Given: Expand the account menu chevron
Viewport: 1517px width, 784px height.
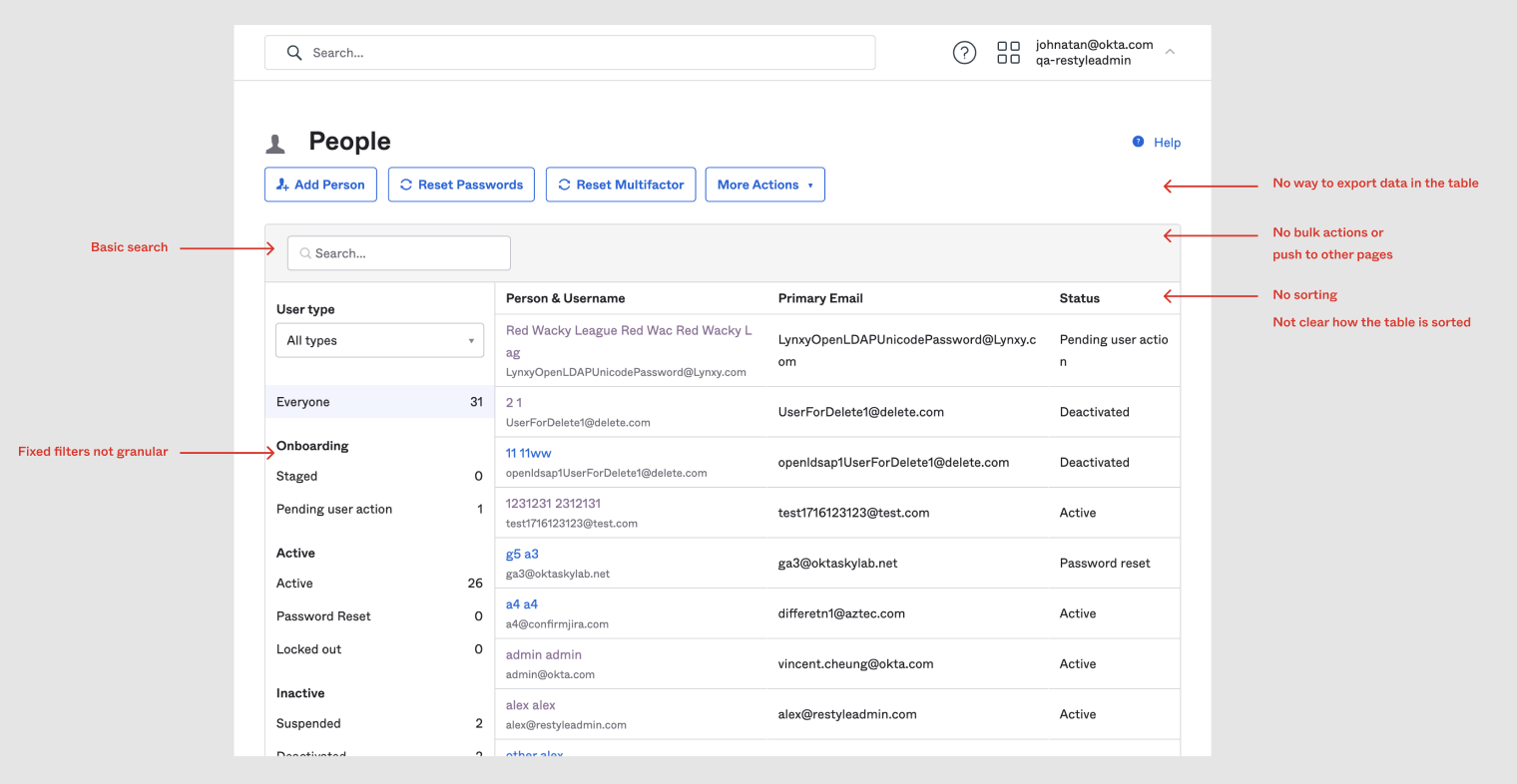Looking at the screenshot, I should click(x=1170, y=52).
